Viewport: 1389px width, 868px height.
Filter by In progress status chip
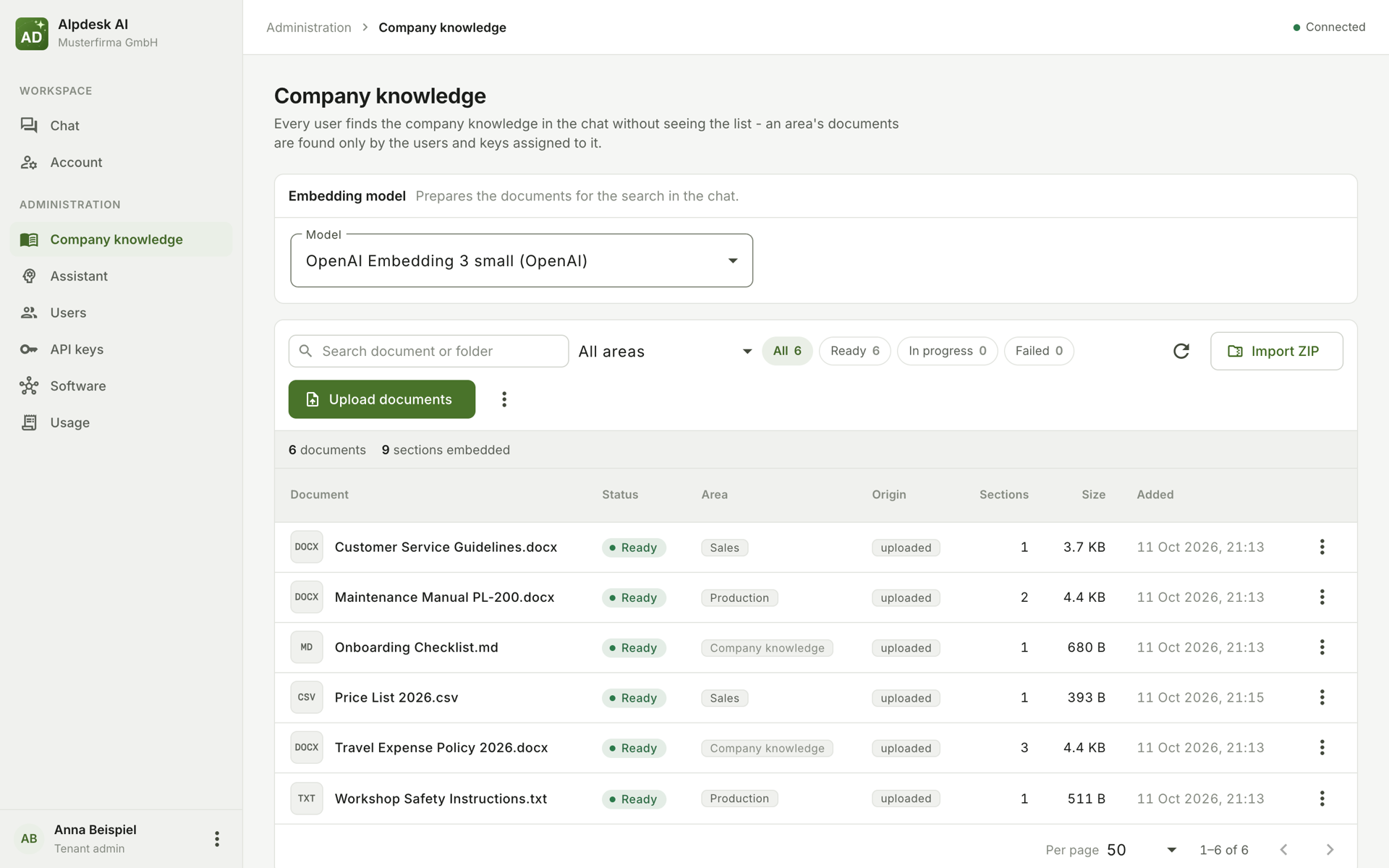click(947, 351)
